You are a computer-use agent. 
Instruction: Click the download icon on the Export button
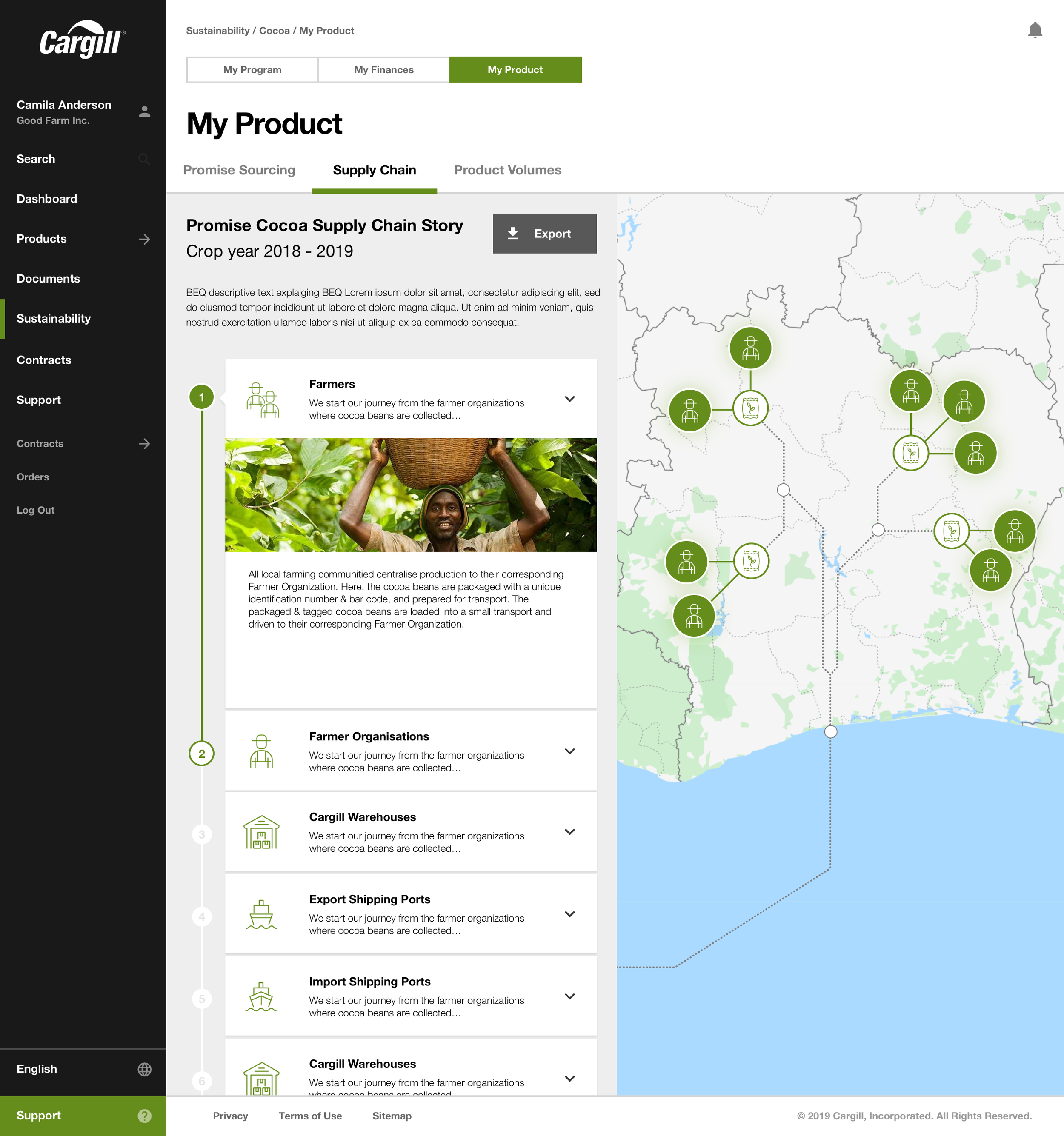point(513,233)
